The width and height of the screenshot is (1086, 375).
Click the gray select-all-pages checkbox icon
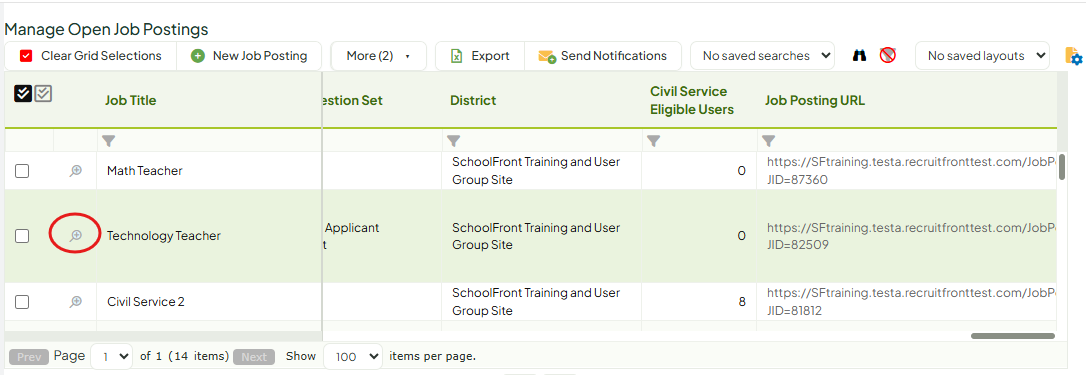point(44,94)
